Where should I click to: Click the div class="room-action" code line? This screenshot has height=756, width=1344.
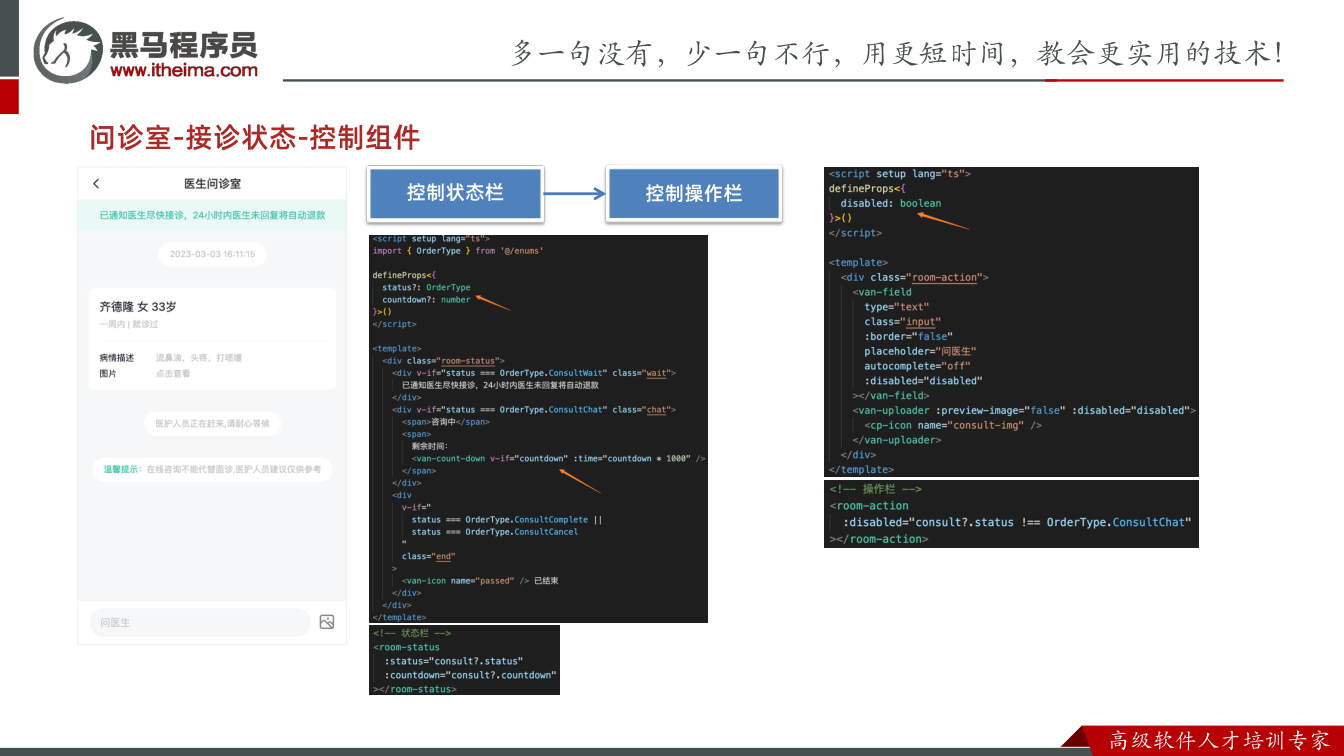point(914,277)
